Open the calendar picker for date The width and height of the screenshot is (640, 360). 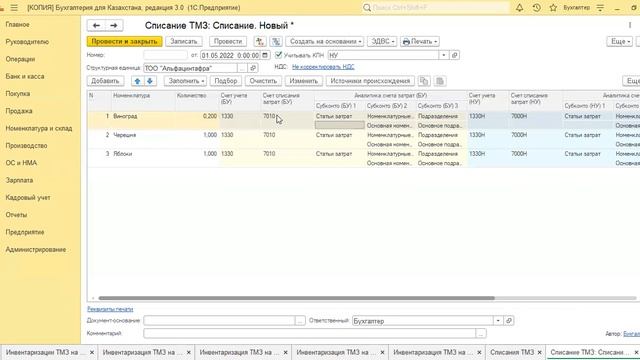point(265,55)
